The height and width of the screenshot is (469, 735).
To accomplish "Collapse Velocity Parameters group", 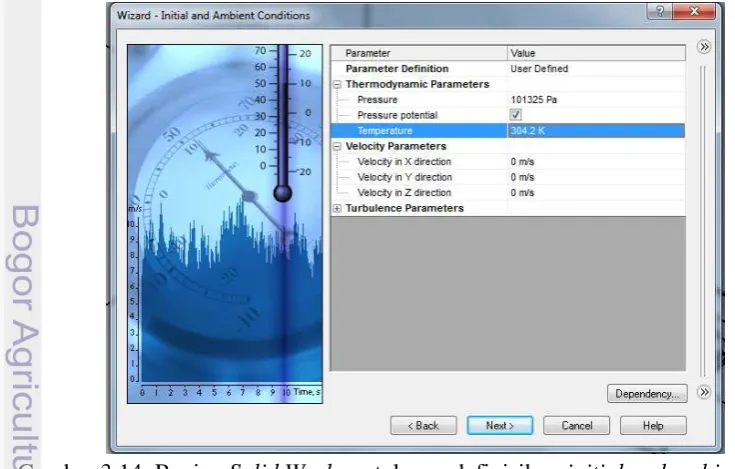I will pos(337,147).
